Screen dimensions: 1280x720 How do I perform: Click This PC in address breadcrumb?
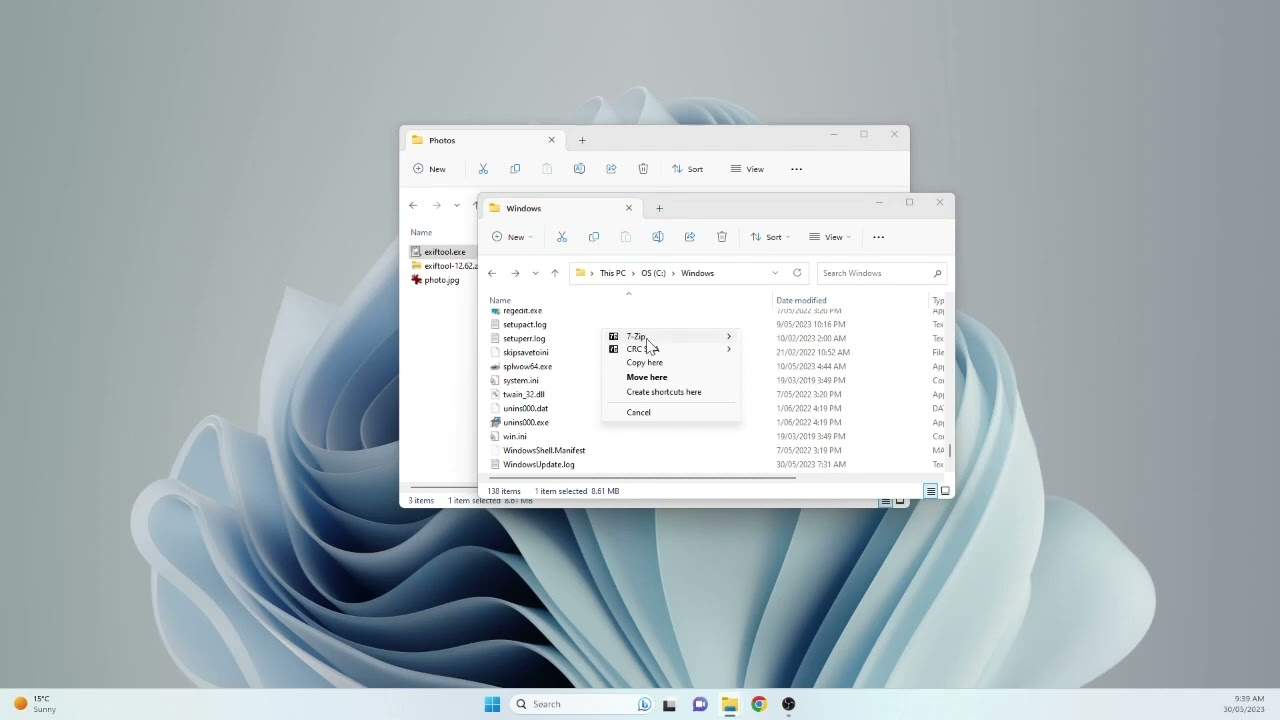(x=613, y=273)
